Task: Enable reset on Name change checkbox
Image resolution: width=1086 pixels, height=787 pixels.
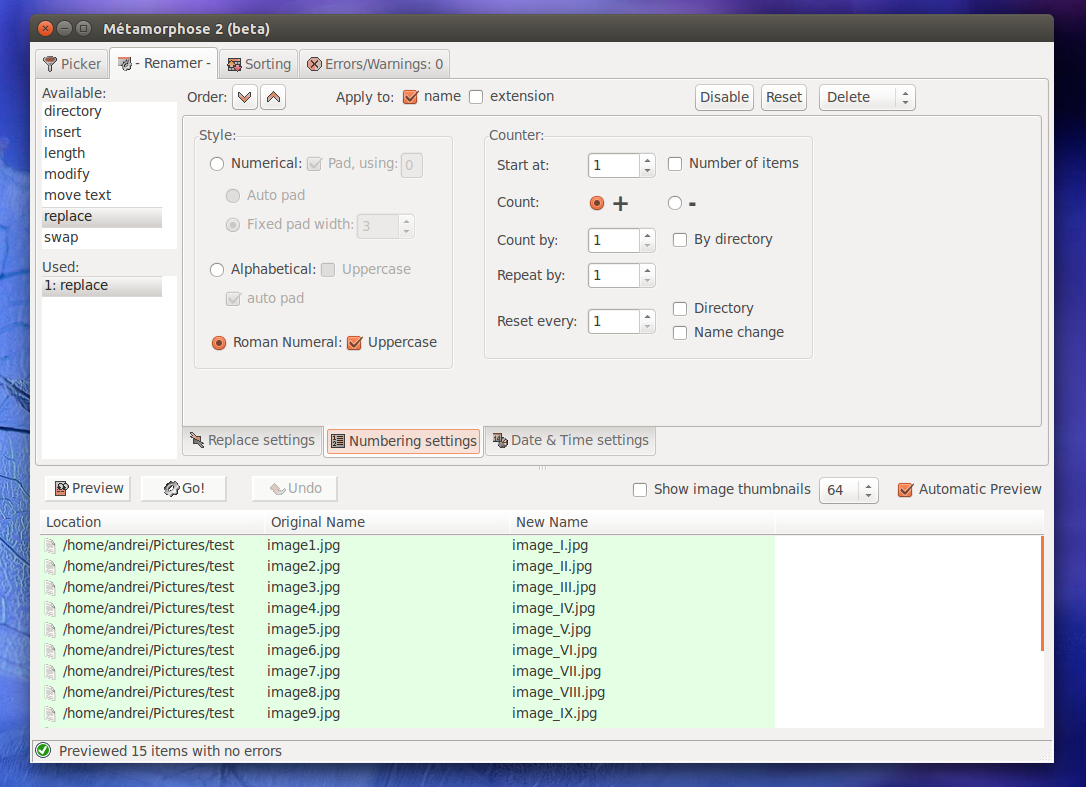Action: pos(680,333)
